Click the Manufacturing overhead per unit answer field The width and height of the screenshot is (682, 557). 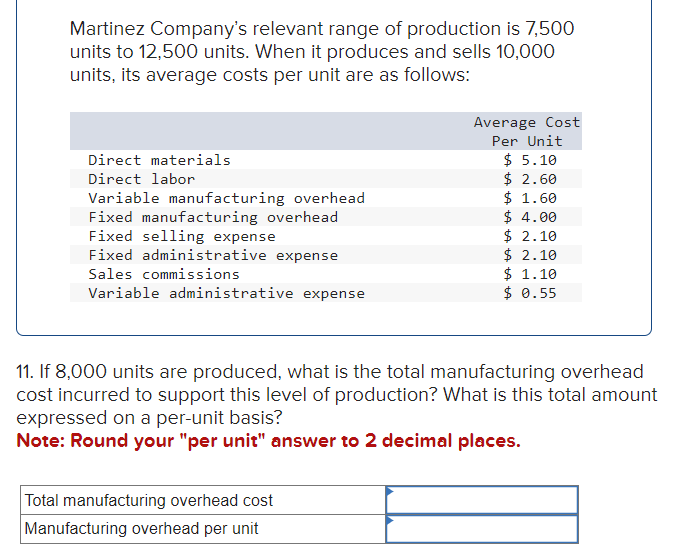(x=482, y=529)
